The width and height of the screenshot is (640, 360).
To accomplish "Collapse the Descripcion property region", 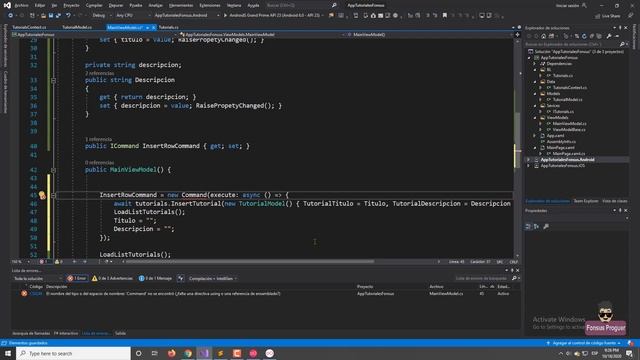I will point(53,80).
